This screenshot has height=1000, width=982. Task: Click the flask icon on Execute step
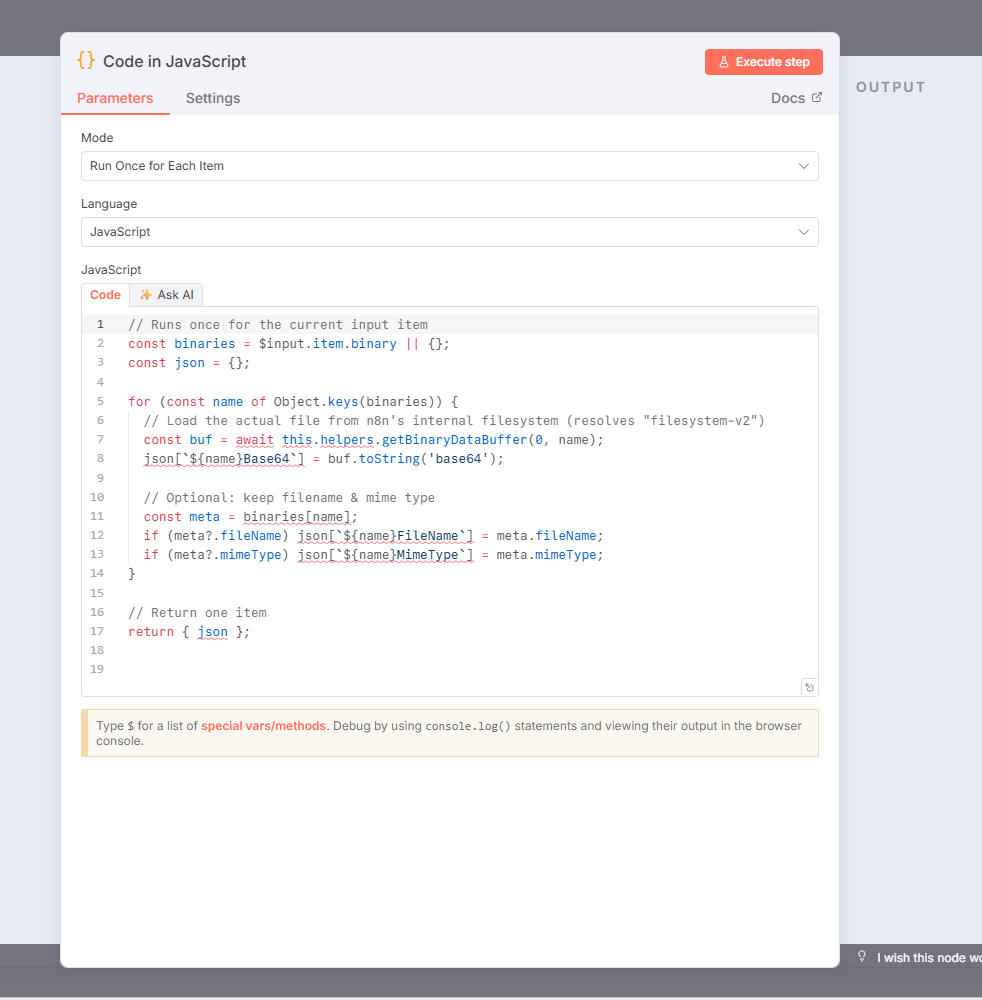pyautogui.click(x=724, y=62)
